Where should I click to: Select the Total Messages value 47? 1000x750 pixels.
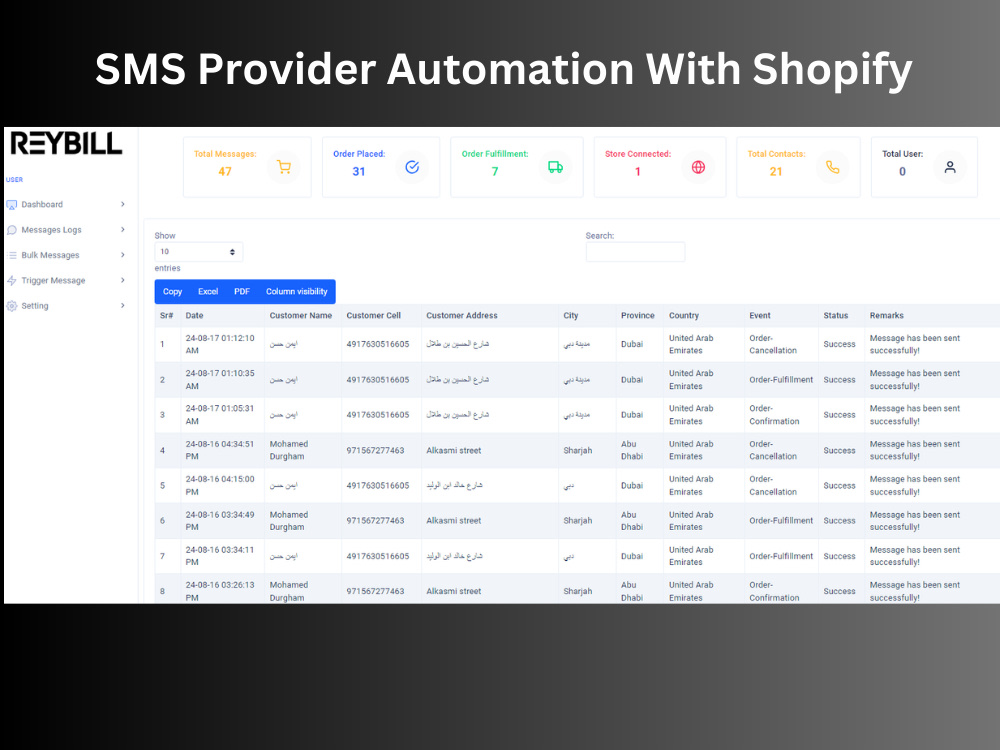pos(224,172)
